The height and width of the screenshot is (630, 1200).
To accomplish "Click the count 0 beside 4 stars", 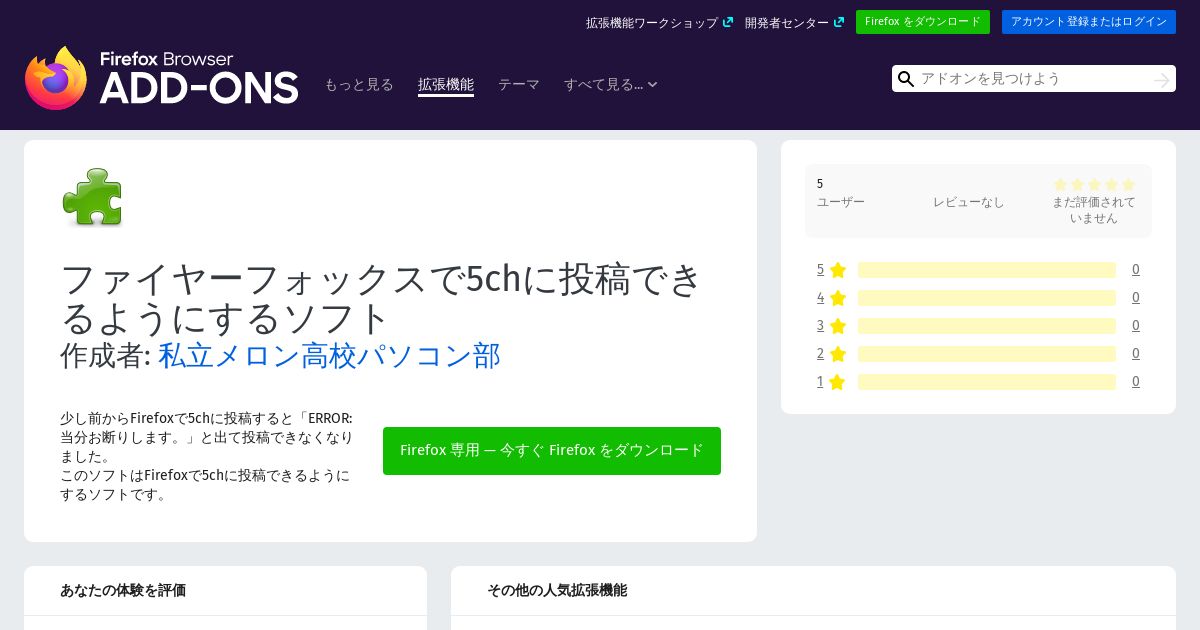I will tap(1136, 298).
